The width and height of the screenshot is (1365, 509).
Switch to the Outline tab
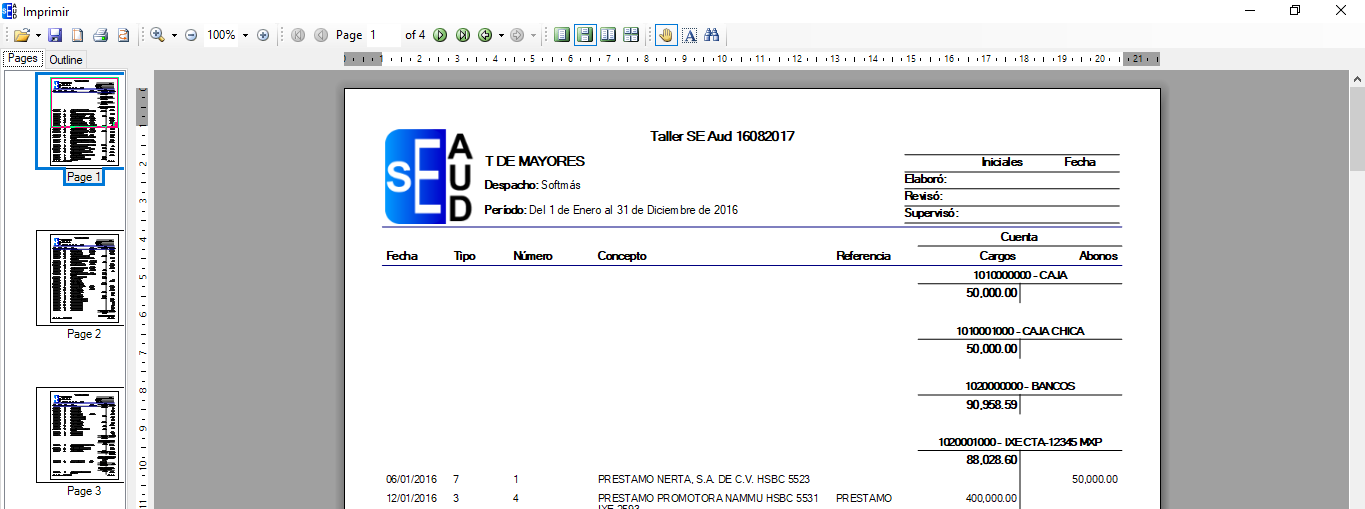[66, 60]
